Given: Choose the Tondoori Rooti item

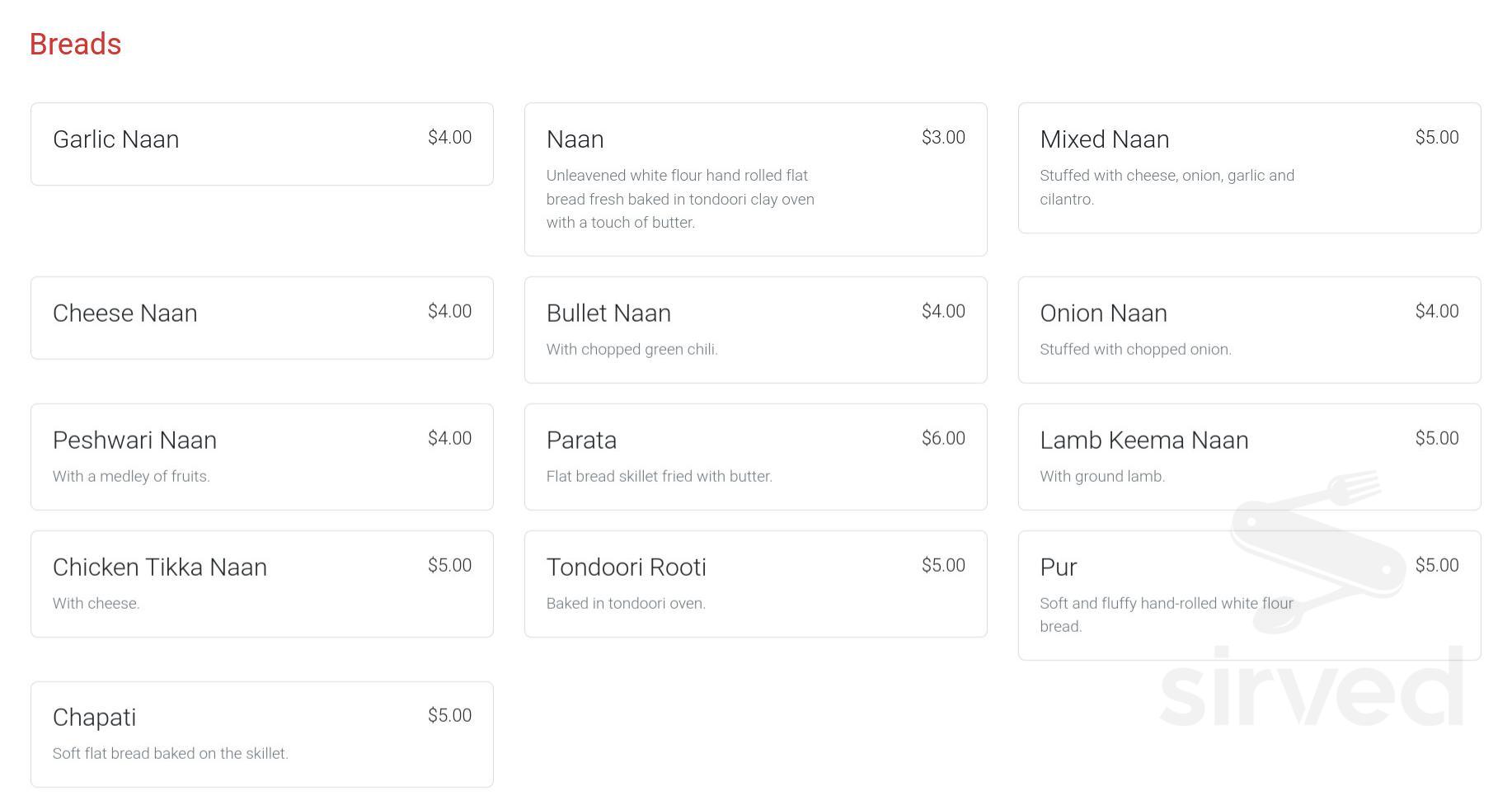Looking at the screenshot, I should tap(754, 583).
